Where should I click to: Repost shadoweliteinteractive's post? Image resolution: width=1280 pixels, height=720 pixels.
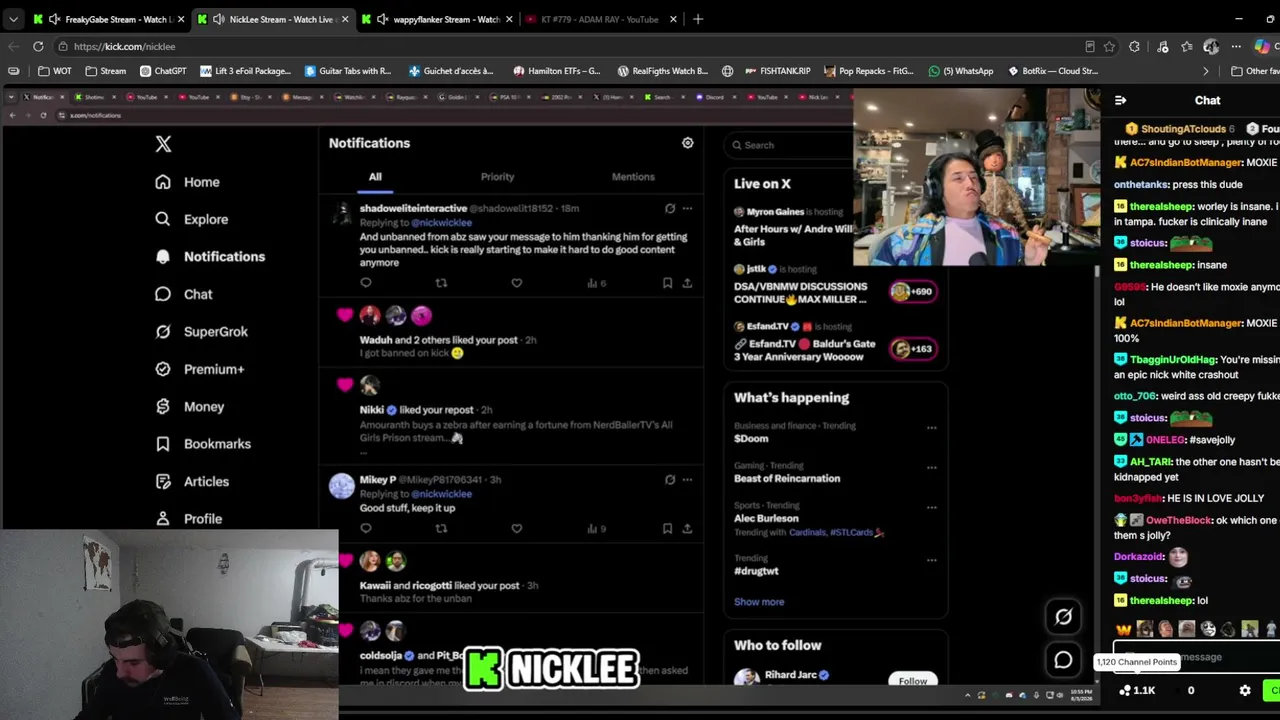click(441, 283)
